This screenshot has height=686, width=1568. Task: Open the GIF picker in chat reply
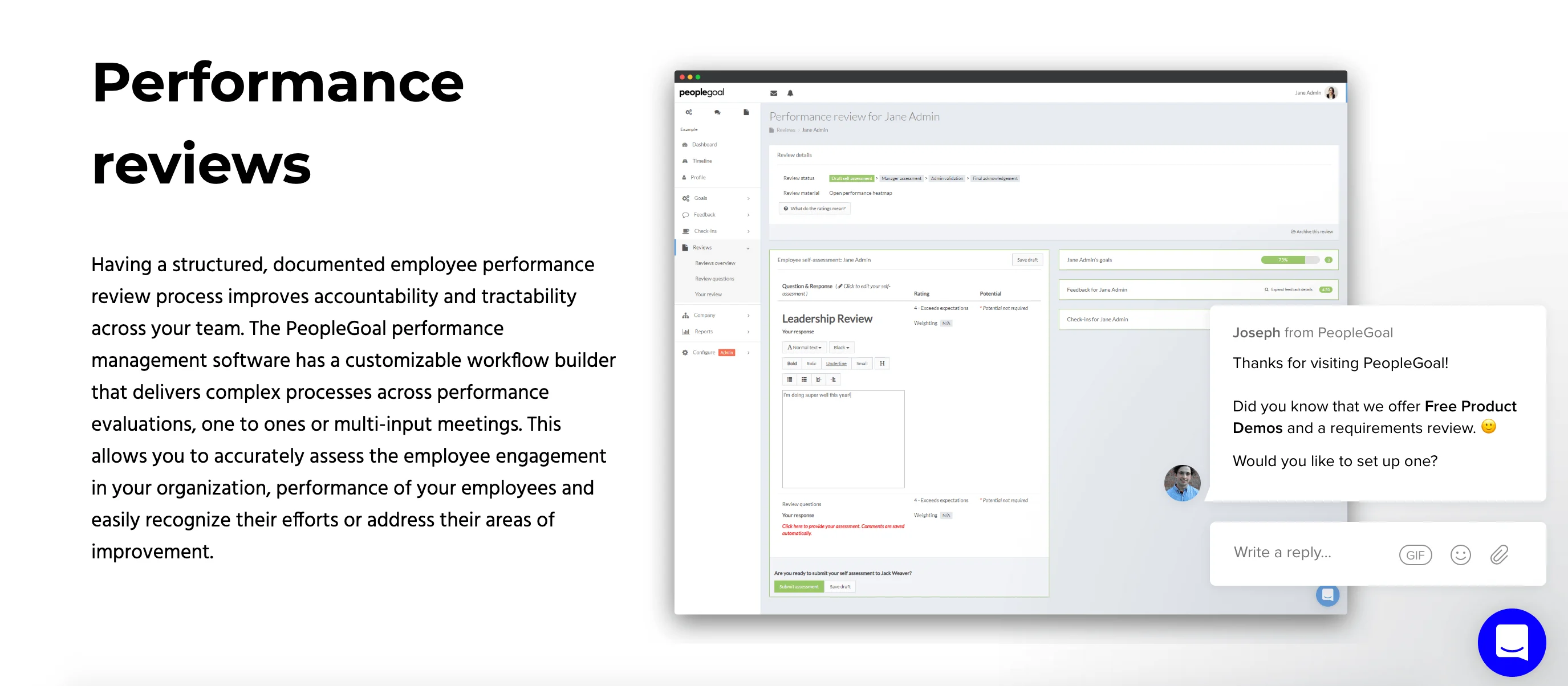coord(1415,554)
